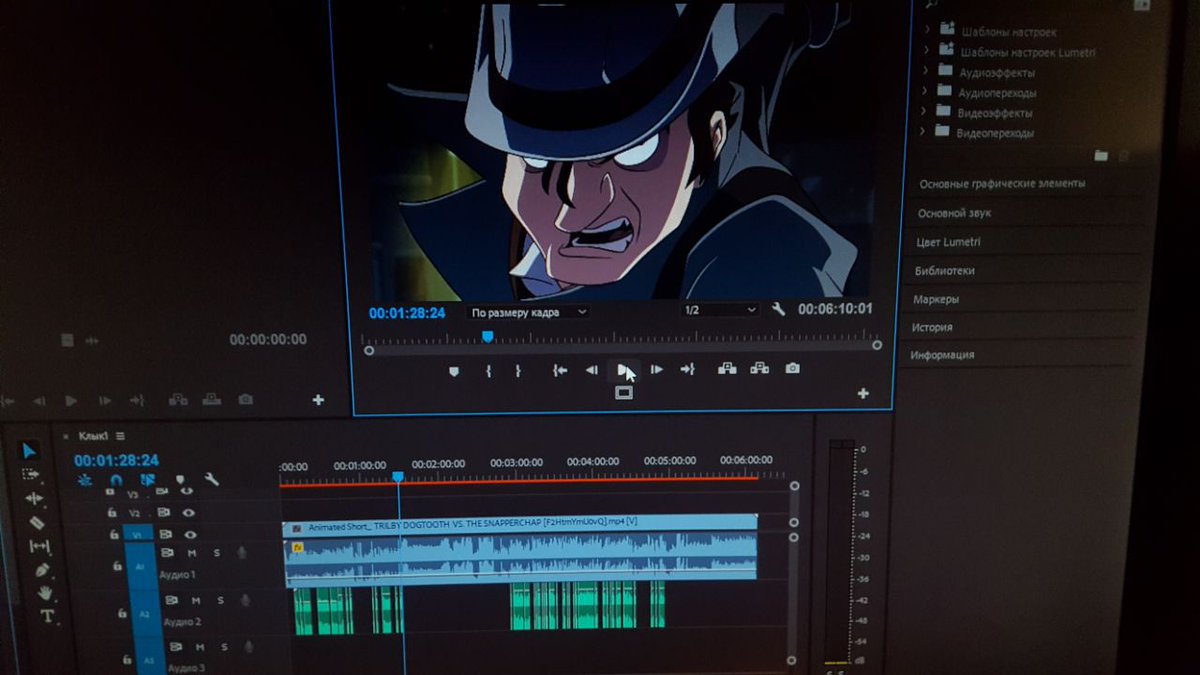Open Цвет Lumetri panel
The image size is (1200, 675).
948,242
